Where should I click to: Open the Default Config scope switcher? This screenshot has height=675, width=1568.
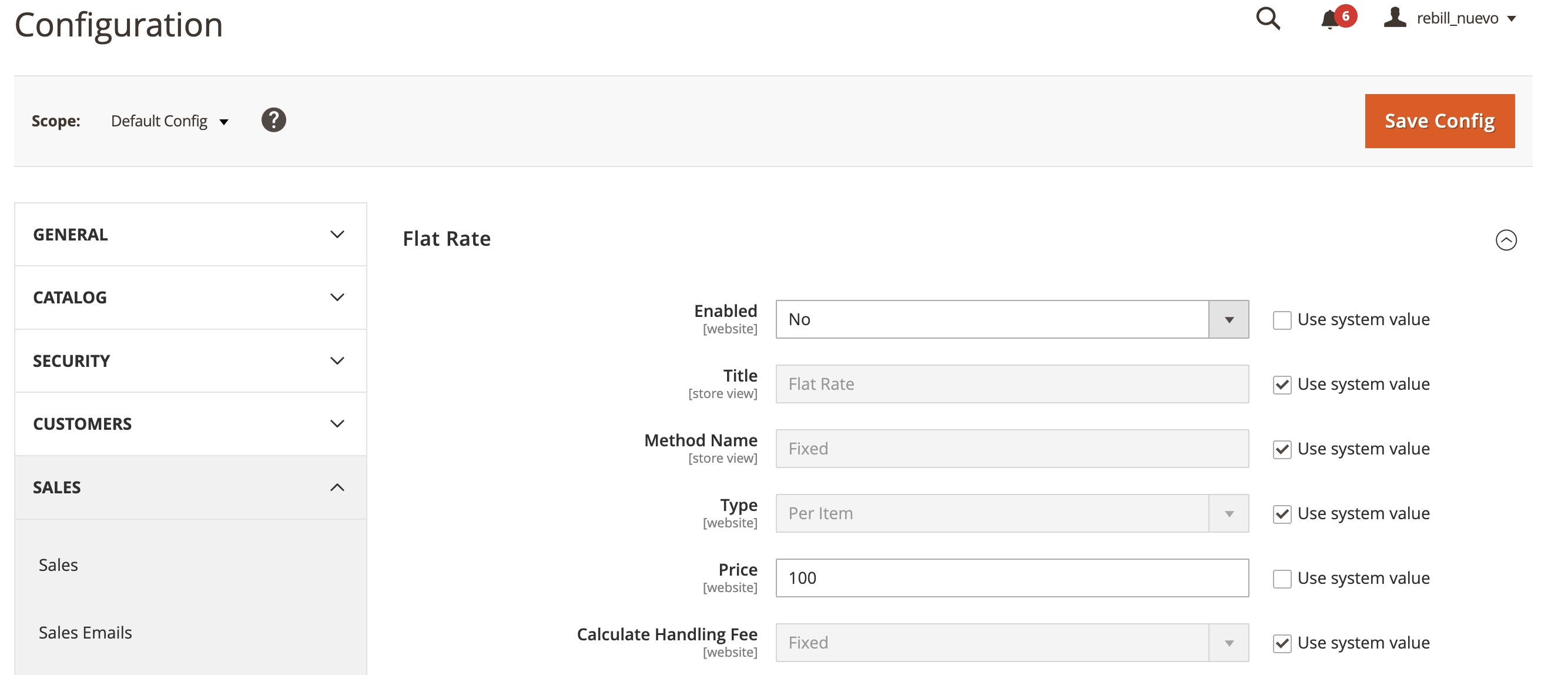[x=169, y=121]
